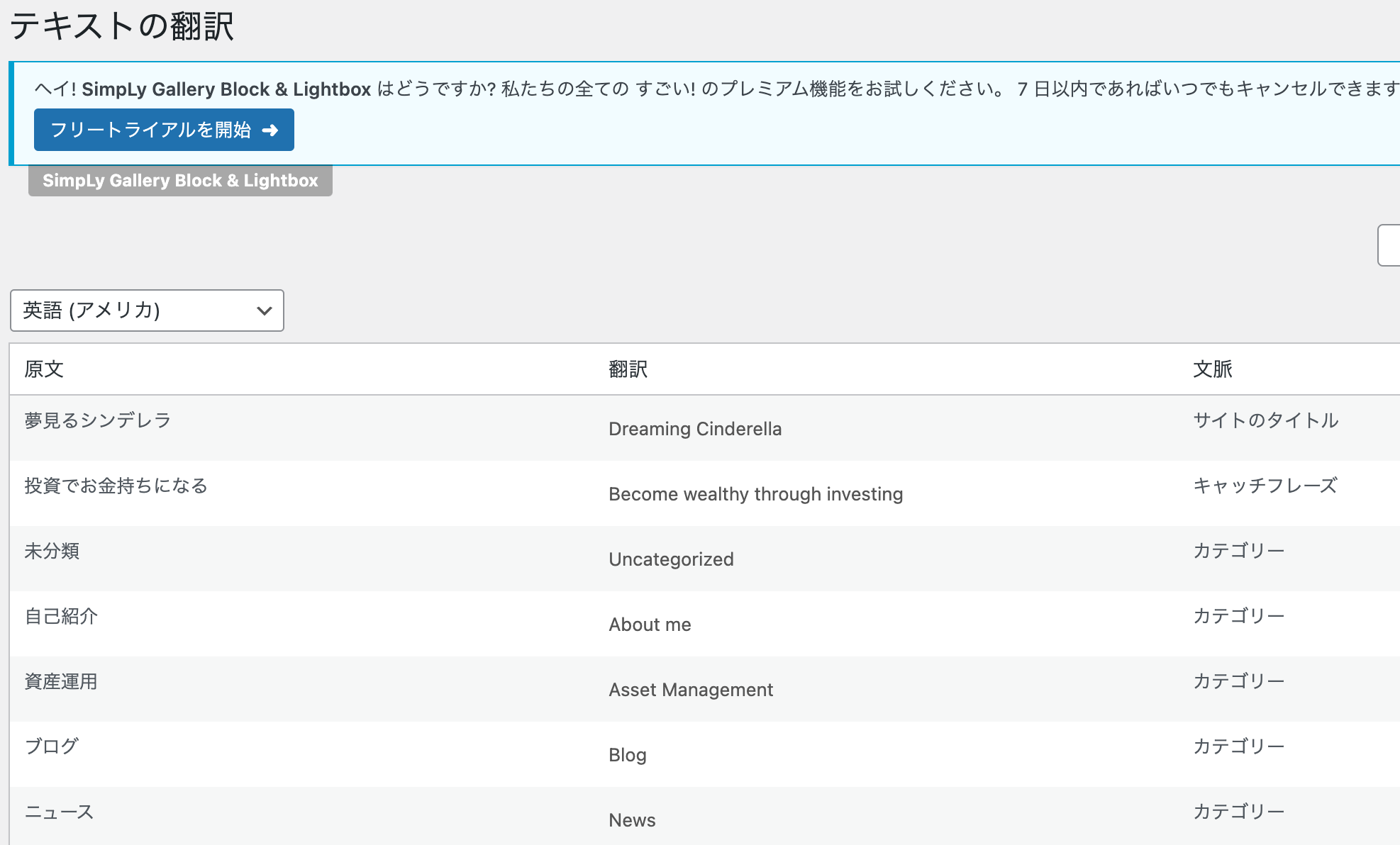Click the Uncategorized translation field
The height and width of the screenshot is (845, 1400).
point(671,559)
